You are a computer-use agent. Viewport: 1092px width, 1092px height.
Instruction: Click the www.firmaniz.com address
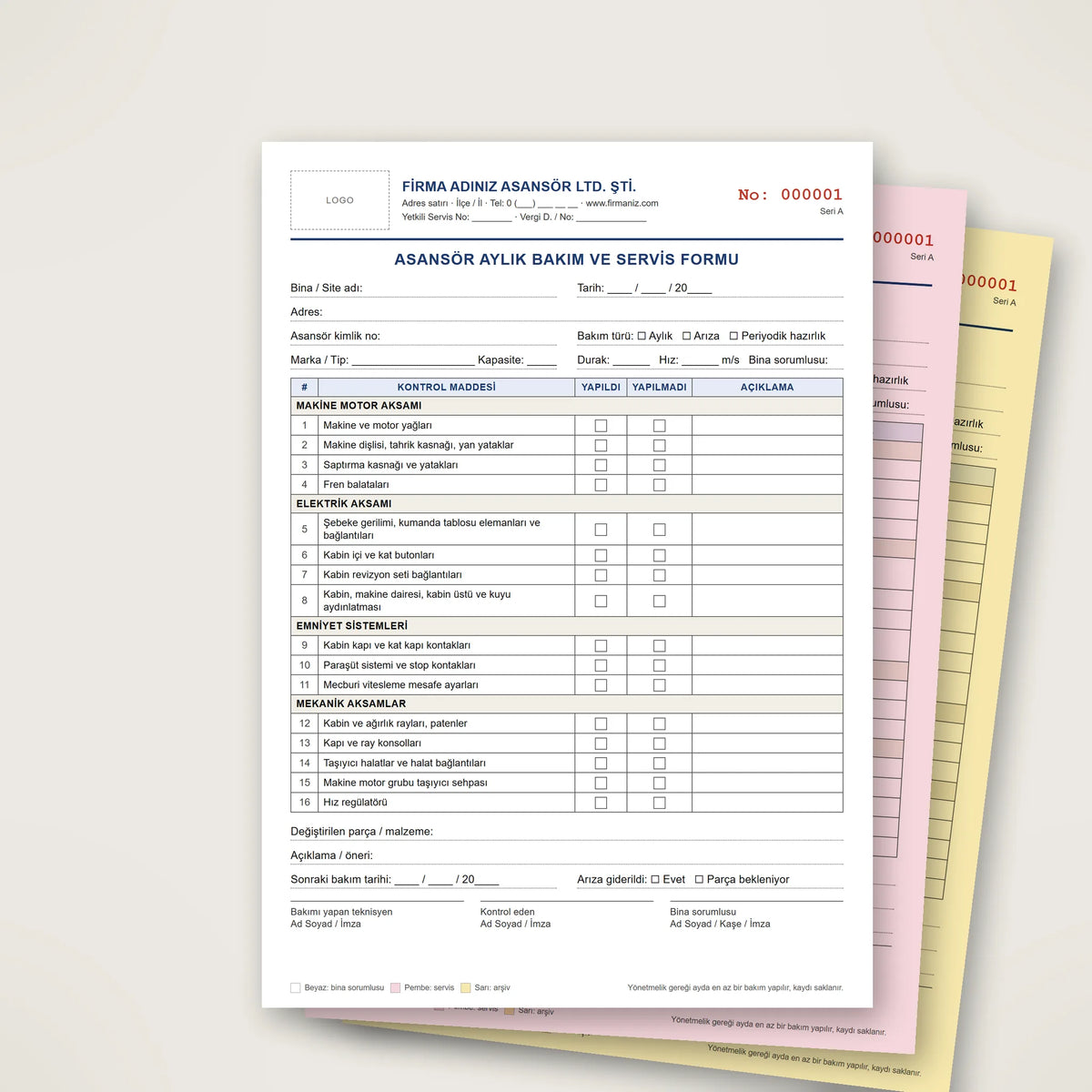click(622, 203)
